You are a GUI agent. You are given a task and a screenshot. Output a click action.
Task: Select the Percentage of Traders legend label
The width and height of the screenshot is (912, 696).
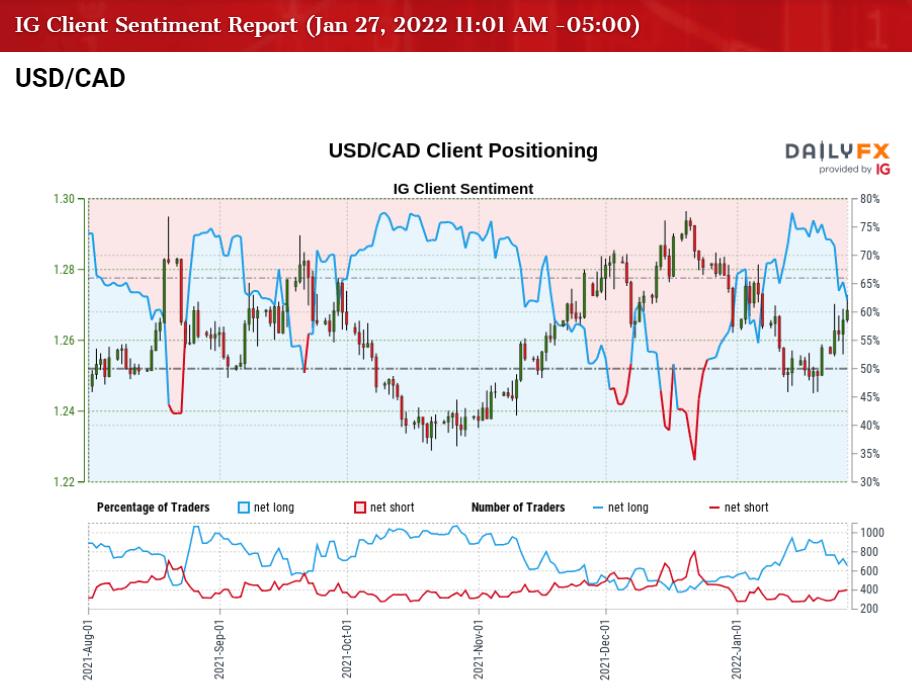click(153, 508)
